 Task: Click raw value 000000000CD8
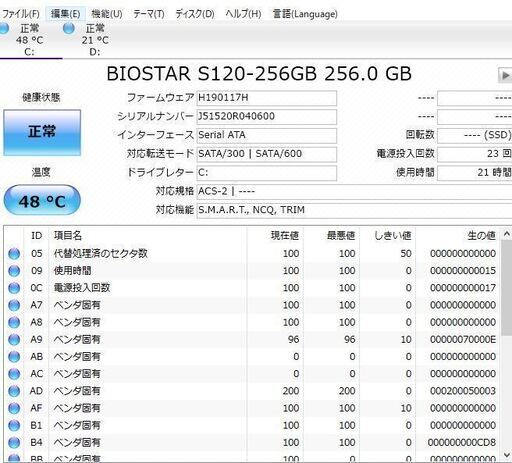[x=462, y=443]
